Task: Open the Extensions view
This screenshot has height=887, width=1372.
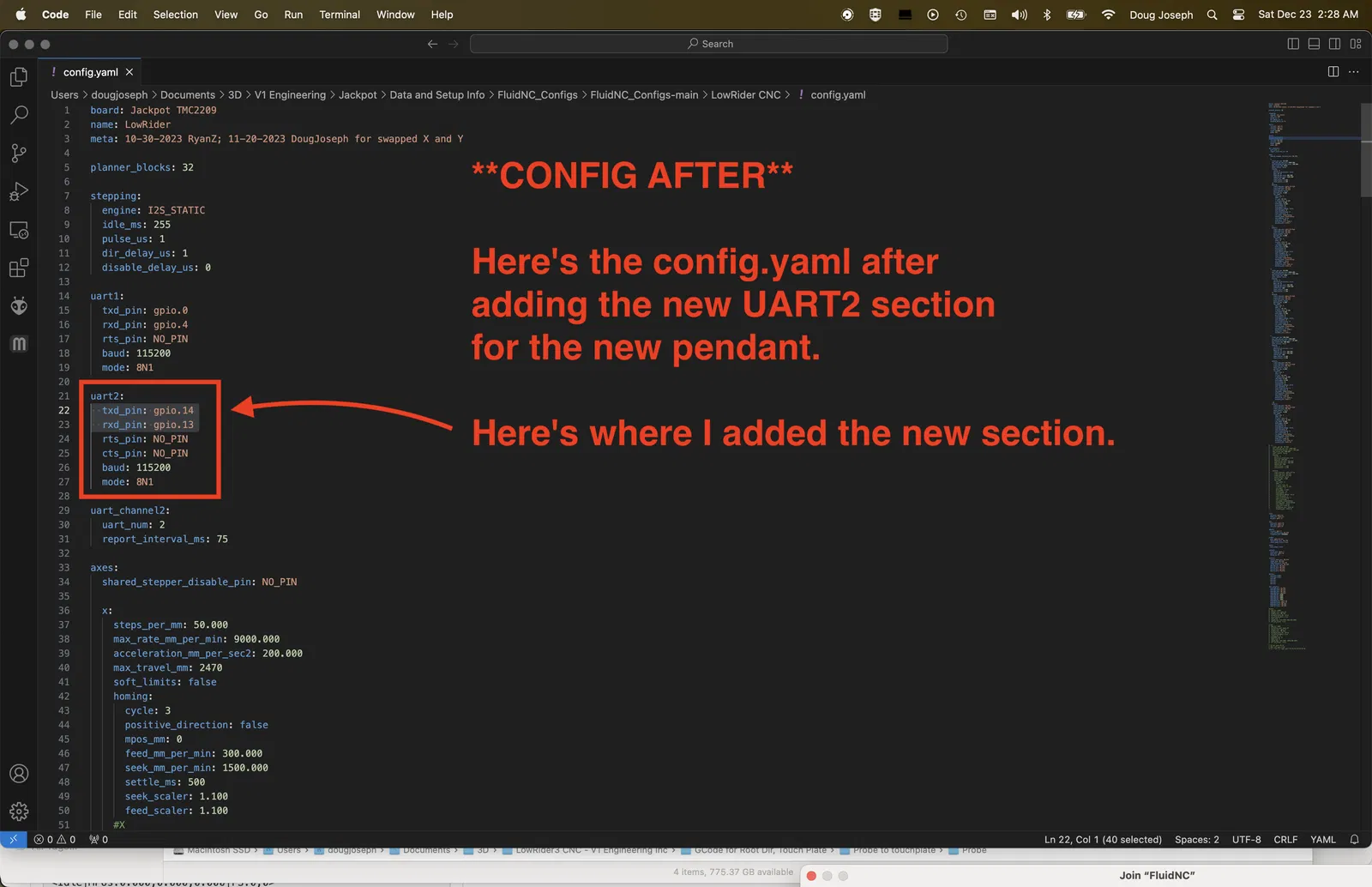Action: 19,268
